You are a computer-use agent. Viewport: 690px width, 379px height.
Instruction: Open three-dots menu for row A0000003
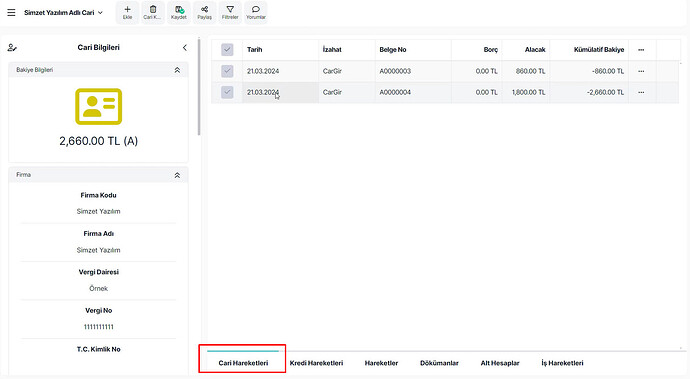[x=641, y=71]
